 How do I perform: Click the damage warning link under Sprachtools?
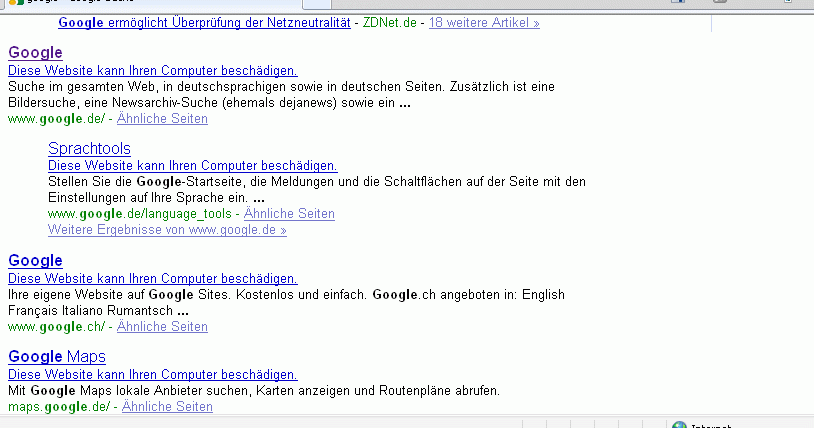pyautogui.click(x=192, y=165)
